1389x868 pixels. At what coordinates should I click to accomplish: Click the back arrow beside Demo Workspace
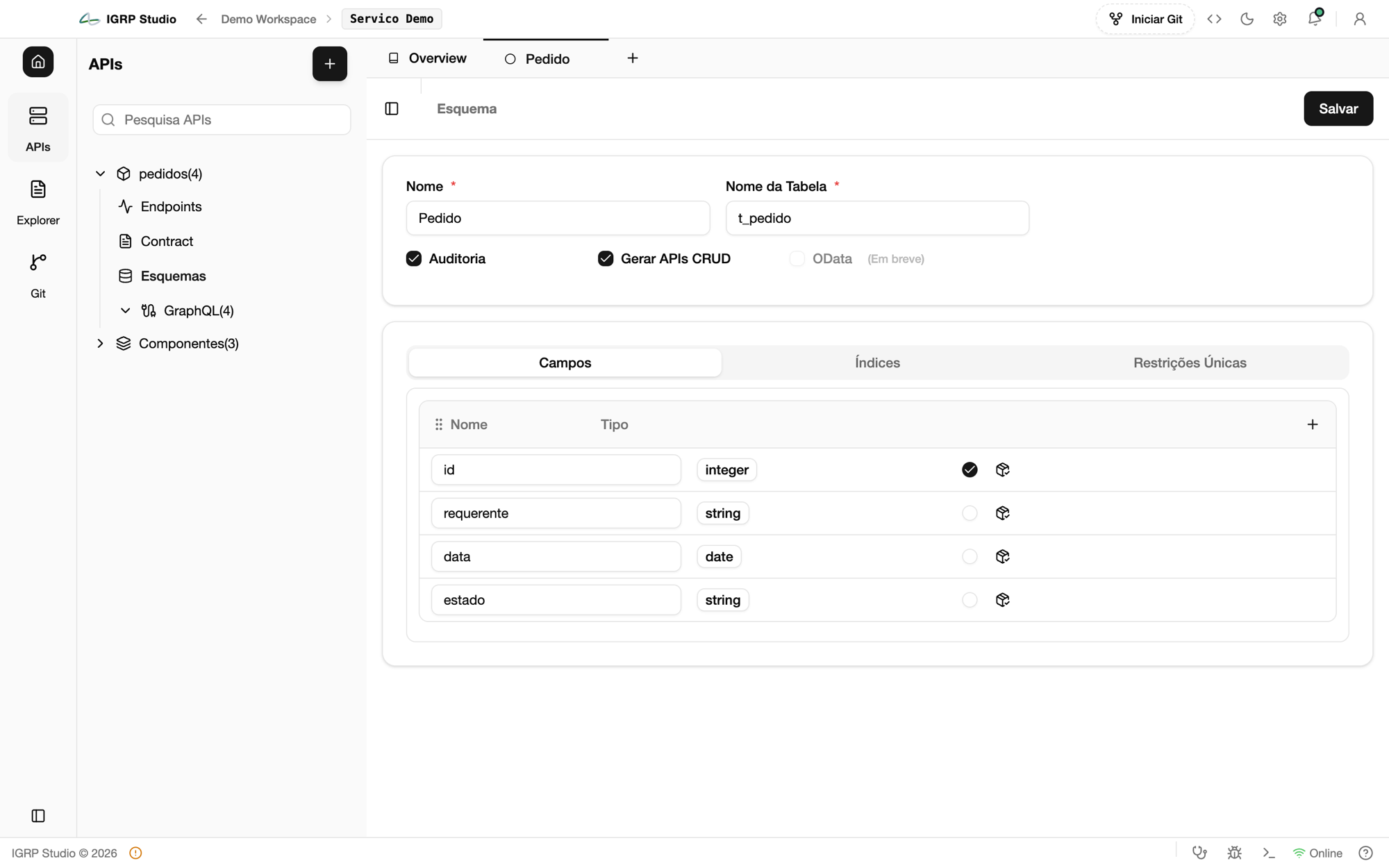(x=201, y=19)
